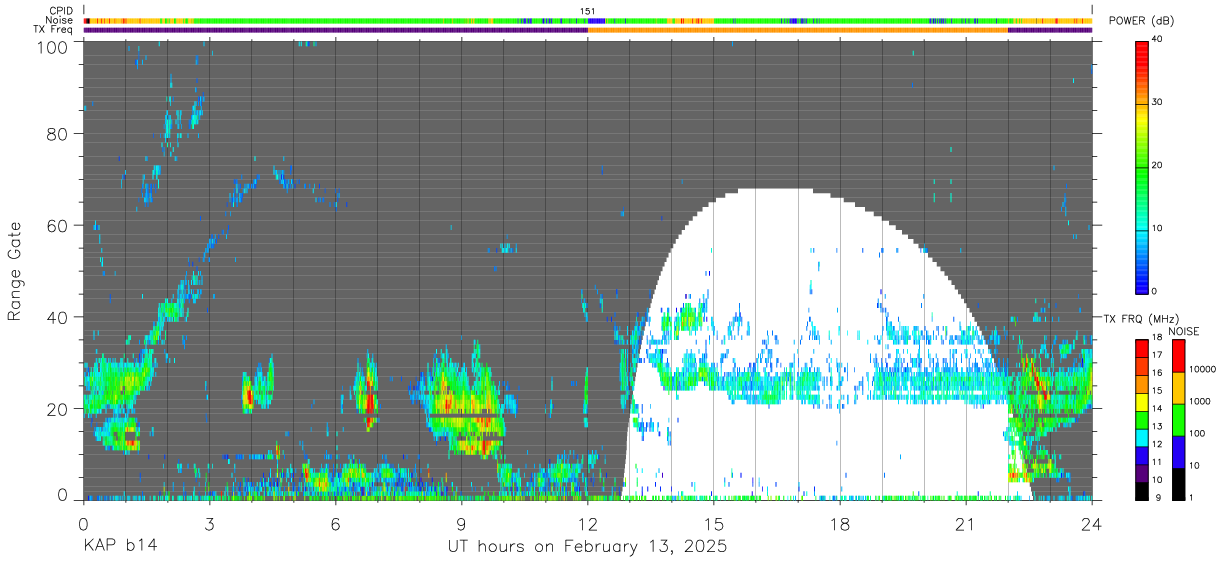Click the noise scale value 1000
This screenshot has height=567, width=1228.
(1199, 402)
